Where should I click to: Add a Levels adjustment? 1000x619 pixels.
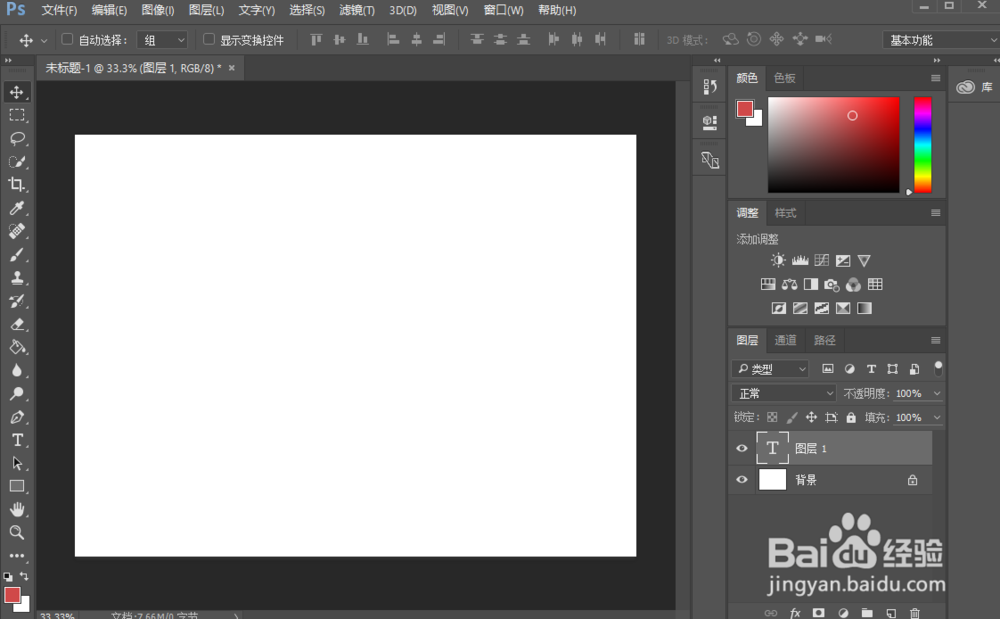[x=800, y=260]
